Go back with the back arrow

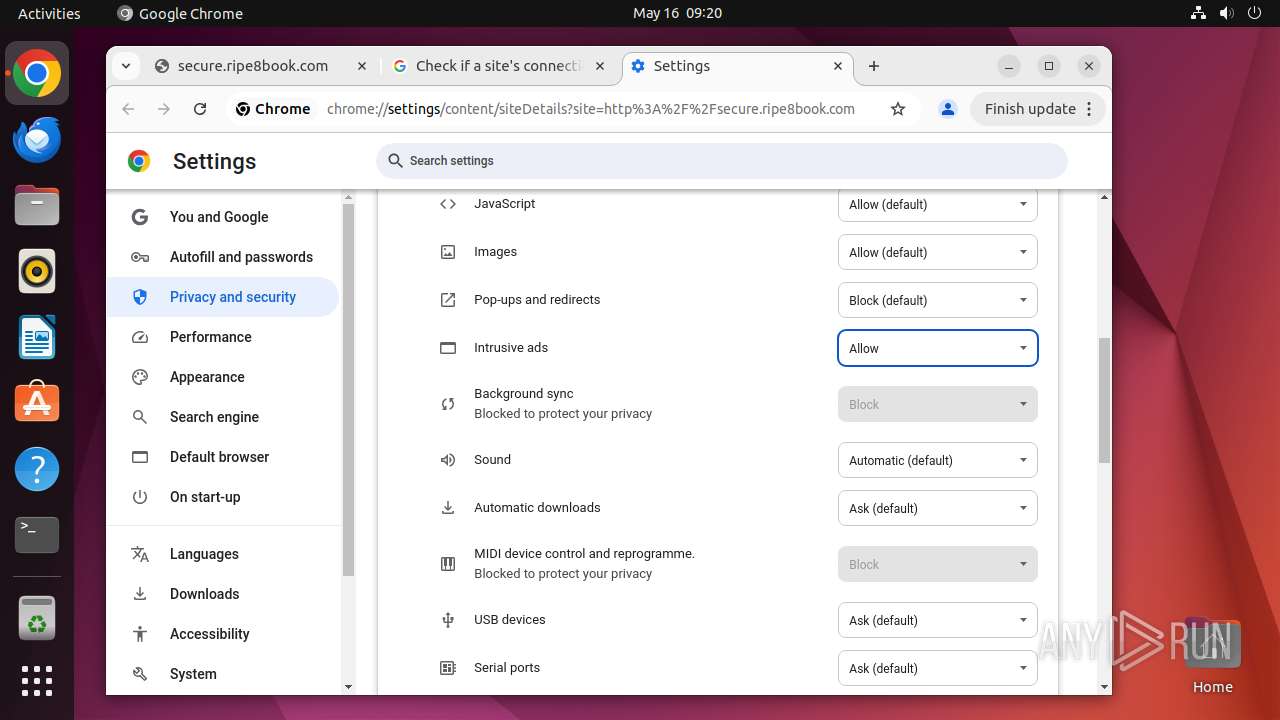click(128, 109)
